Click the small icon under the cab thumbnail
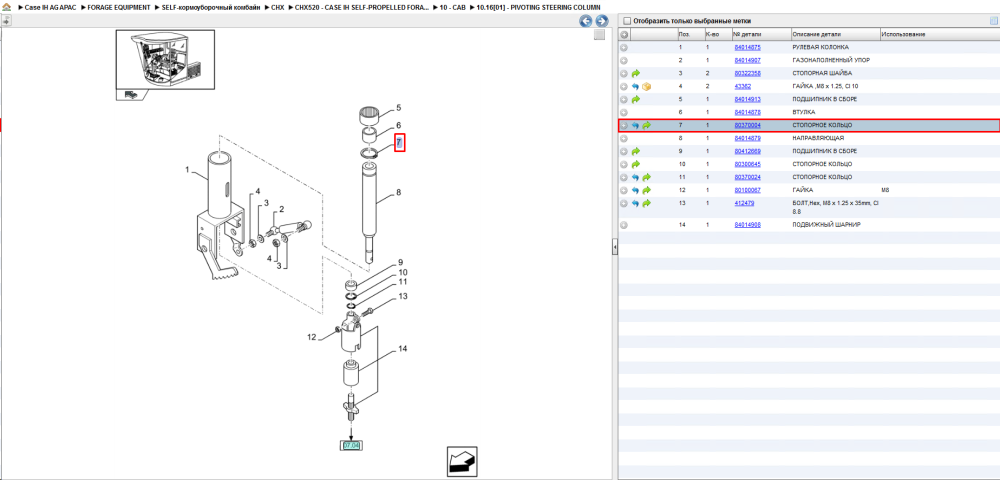1000x480 pixels. coord(131,94)
